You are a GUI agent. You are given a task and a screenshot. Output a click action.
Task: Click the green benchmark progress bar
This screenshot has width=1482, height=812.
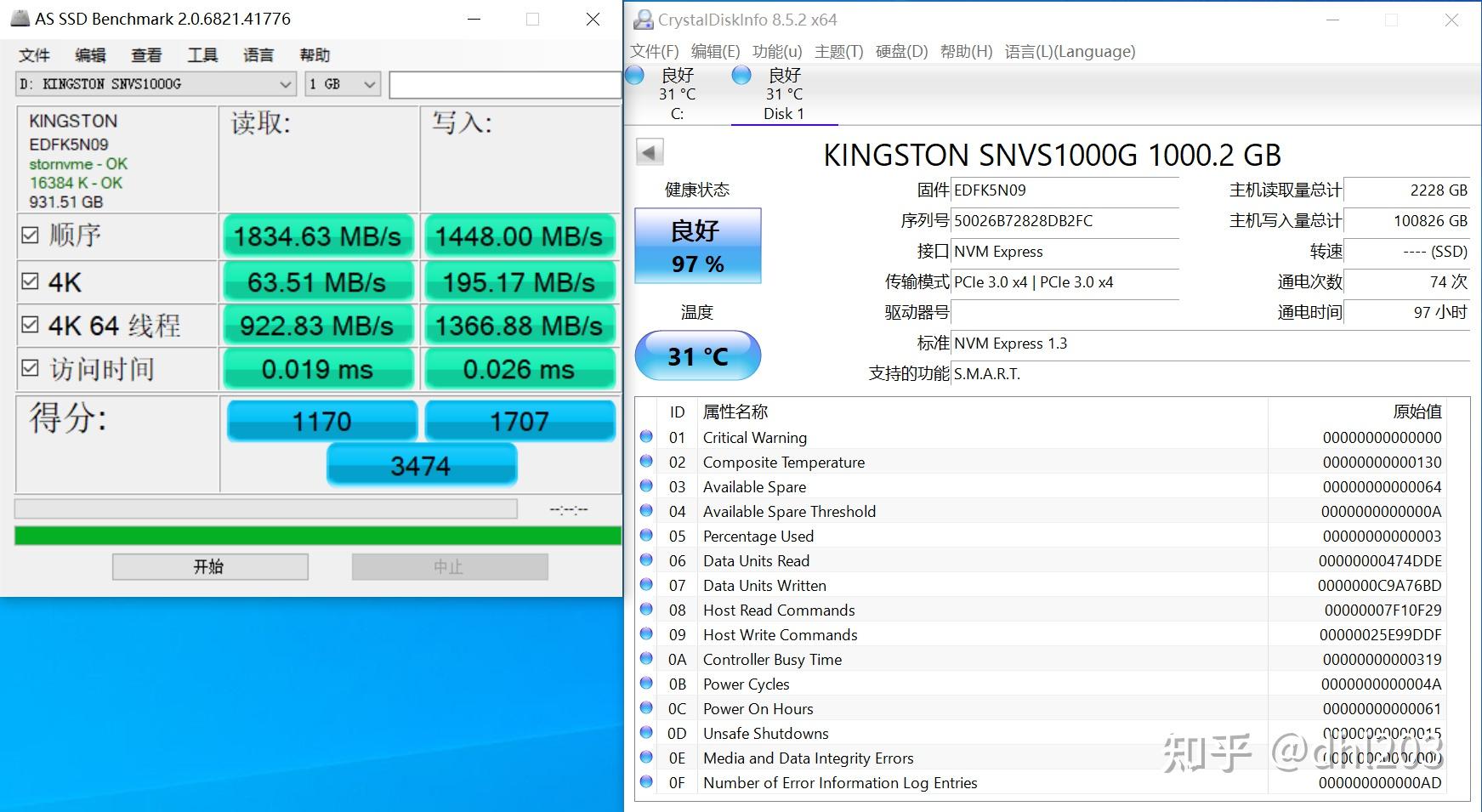coord(317,536)
